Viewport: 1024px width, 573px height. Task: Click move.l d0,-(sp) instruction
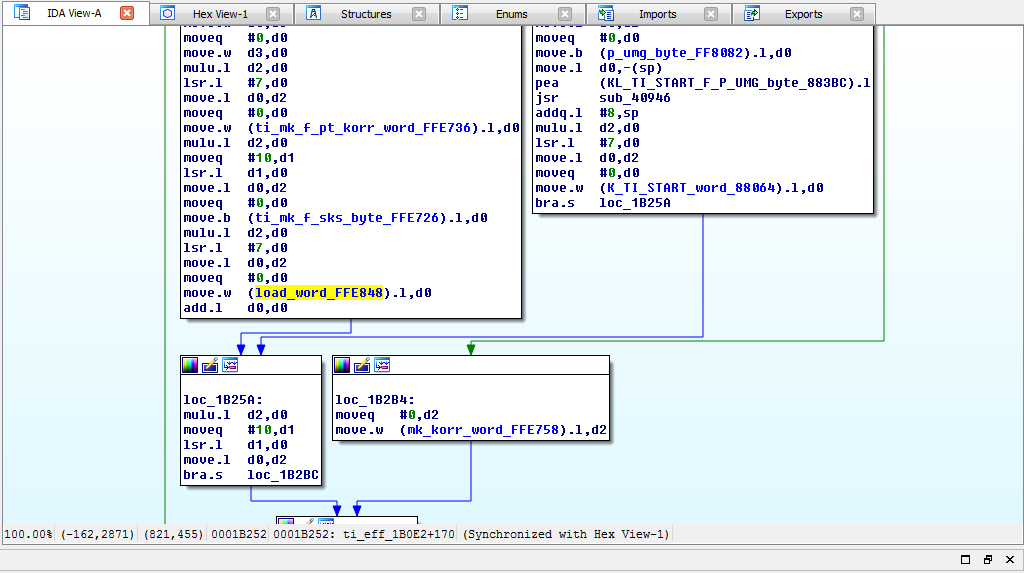598,67
